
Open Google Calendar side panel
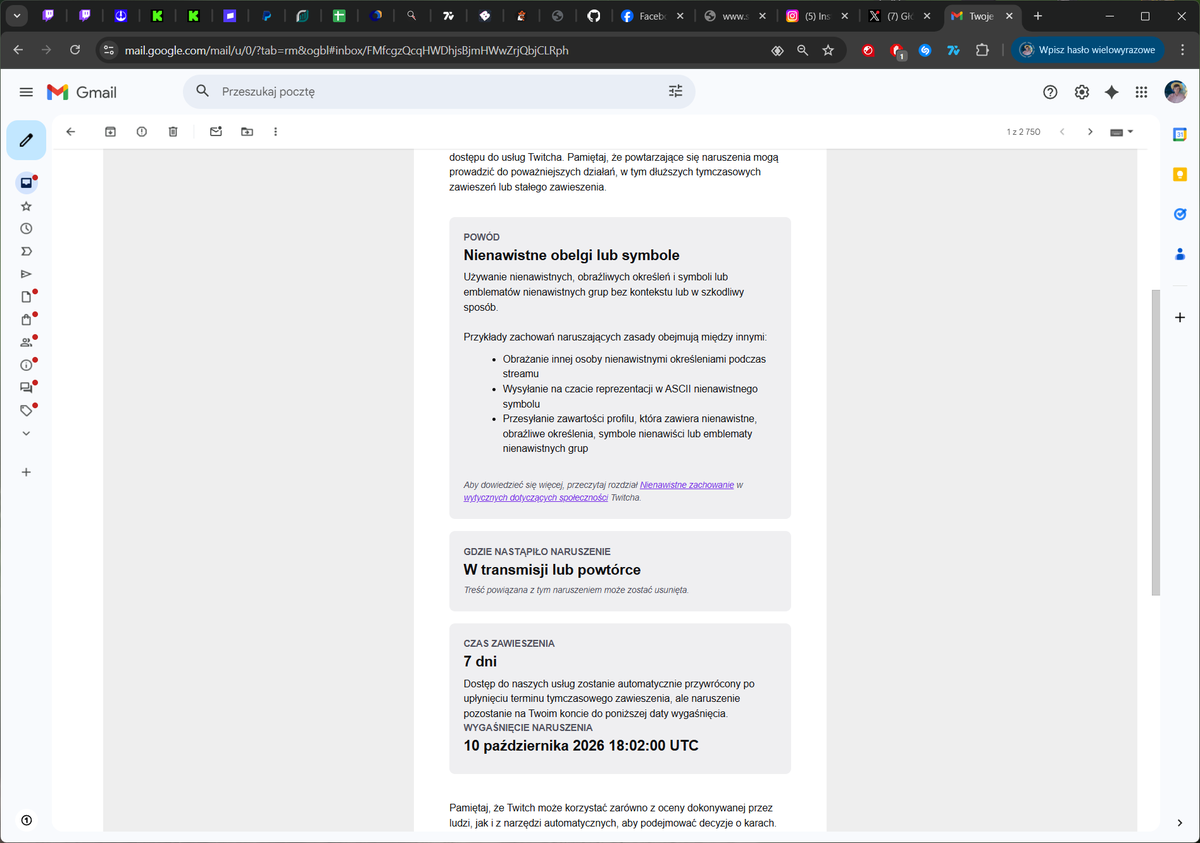(1180, 134)
